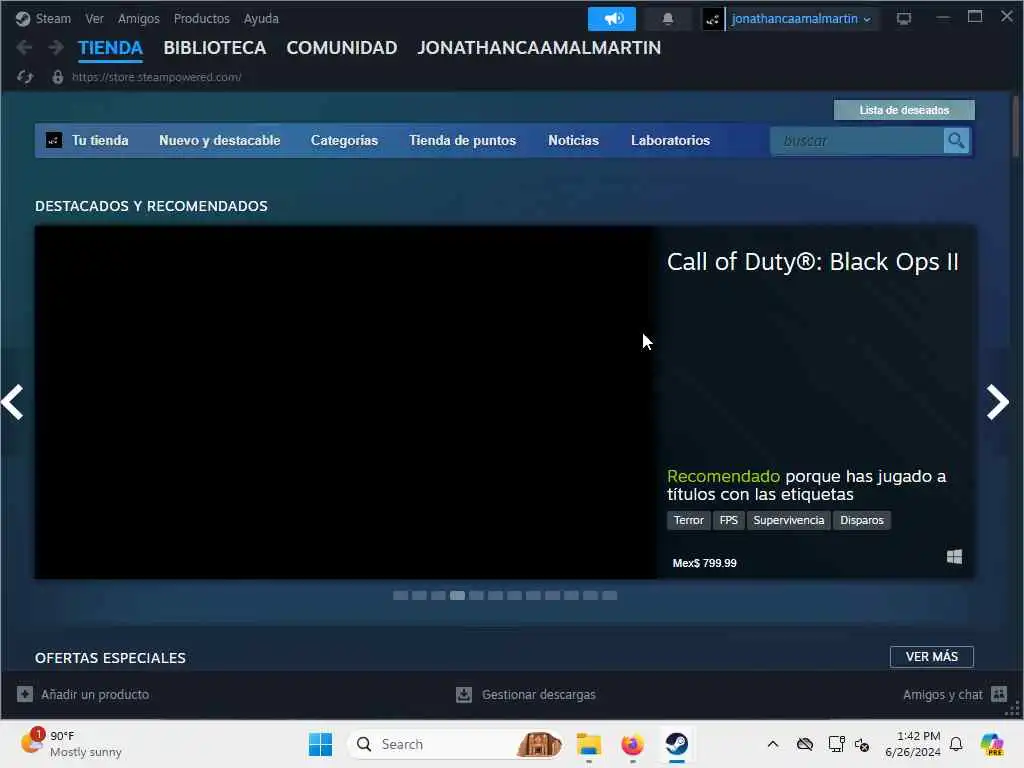Launch Firefox from the taskbar
Viewport: 1024px width, 768px height.
(632, 744)
